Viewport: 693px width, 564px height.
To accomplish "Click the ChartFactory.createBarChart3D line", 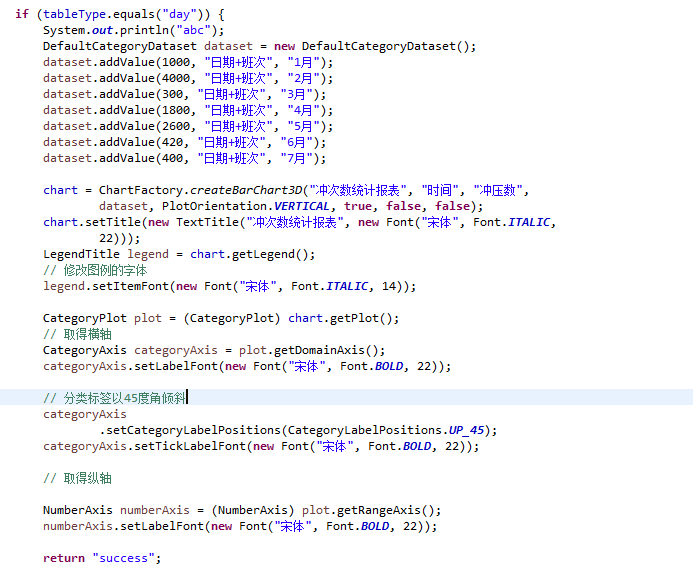I will click(286, 190).
